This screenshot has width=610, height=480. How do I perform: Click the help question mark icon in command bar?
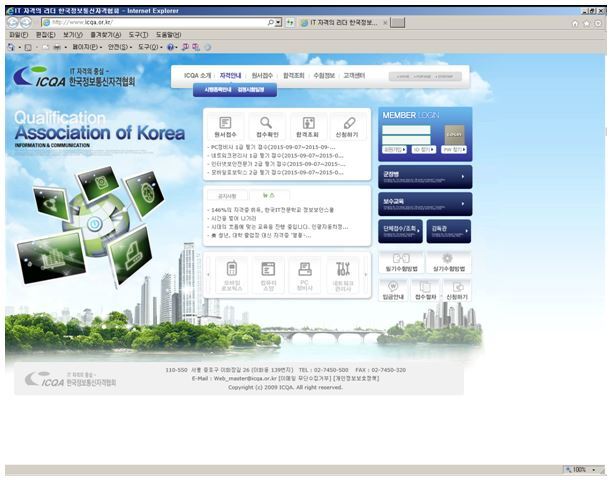tap(170, 47)
